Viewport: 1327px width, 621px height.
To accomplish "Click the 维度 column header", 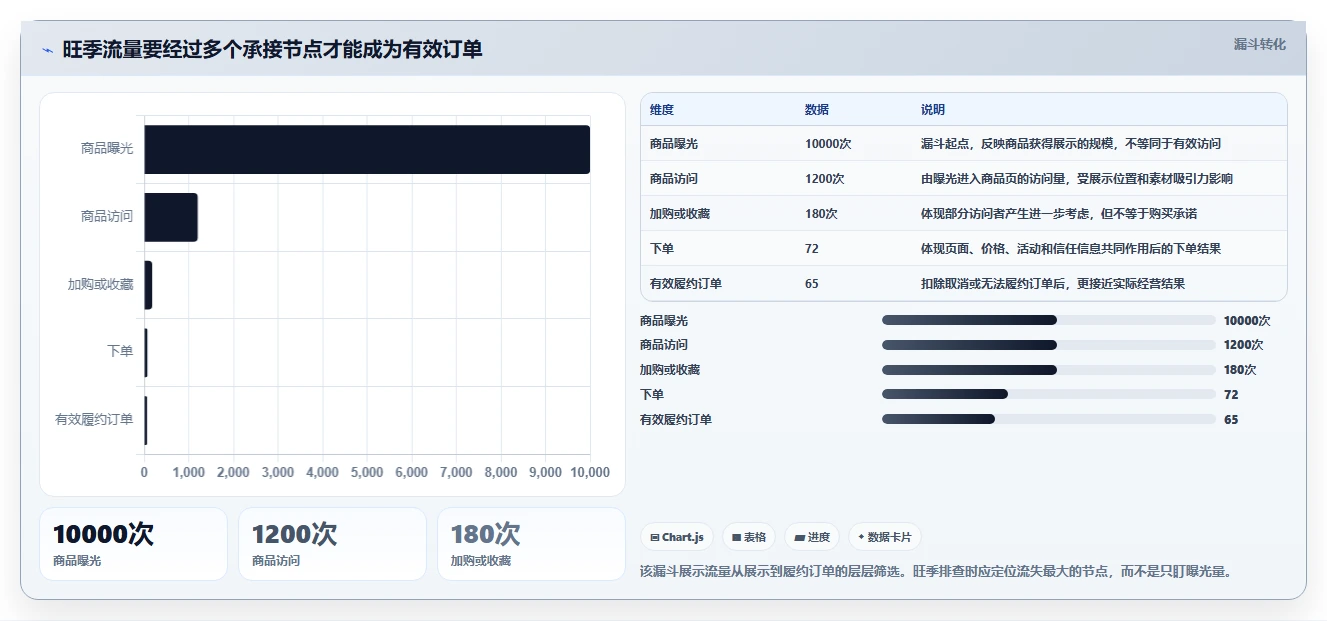I will [662, 110].
